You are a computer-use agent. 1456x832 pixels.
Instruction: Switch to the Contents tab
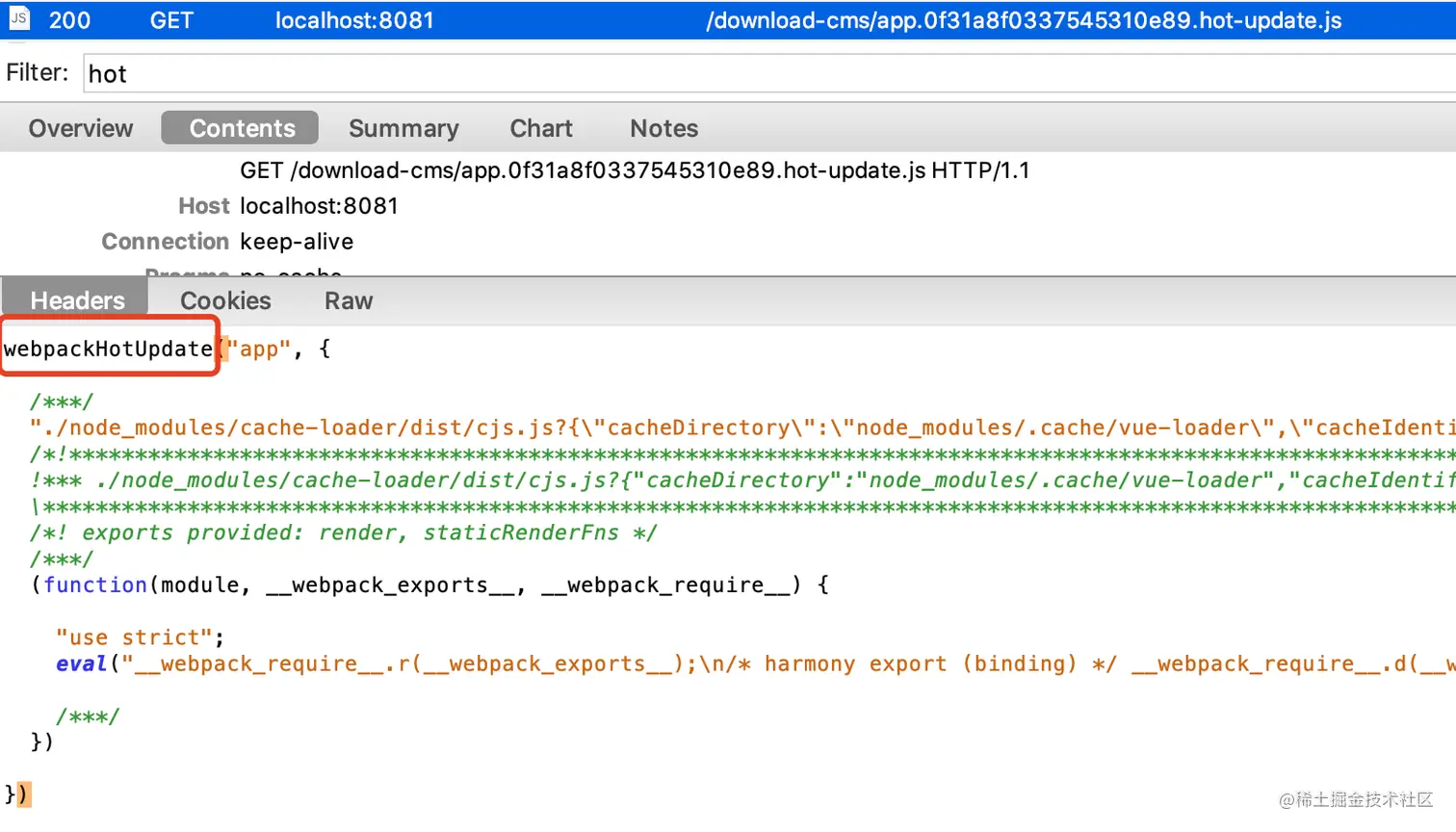pos(241,128)
